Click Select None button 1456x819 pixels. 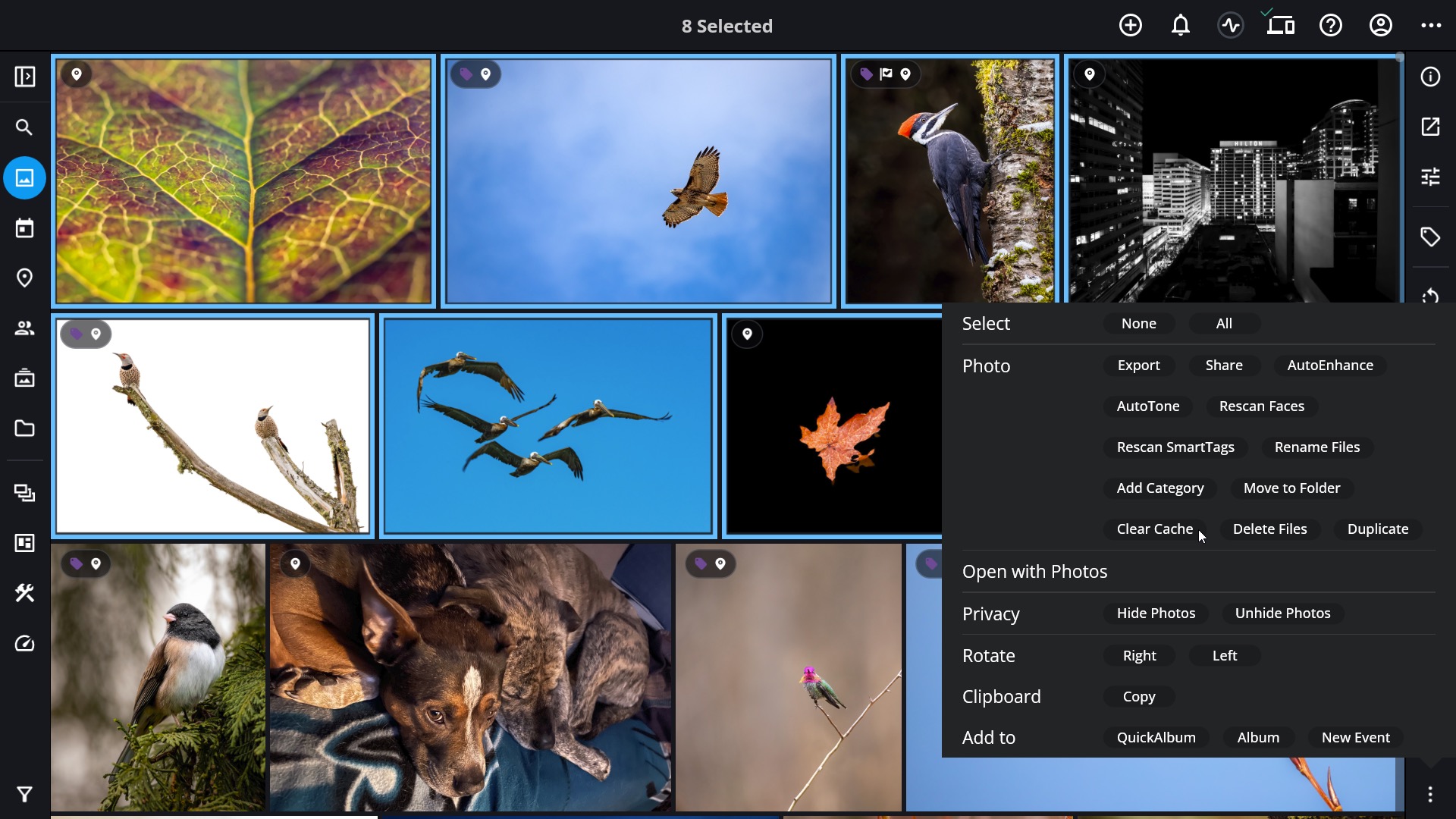1138,324
